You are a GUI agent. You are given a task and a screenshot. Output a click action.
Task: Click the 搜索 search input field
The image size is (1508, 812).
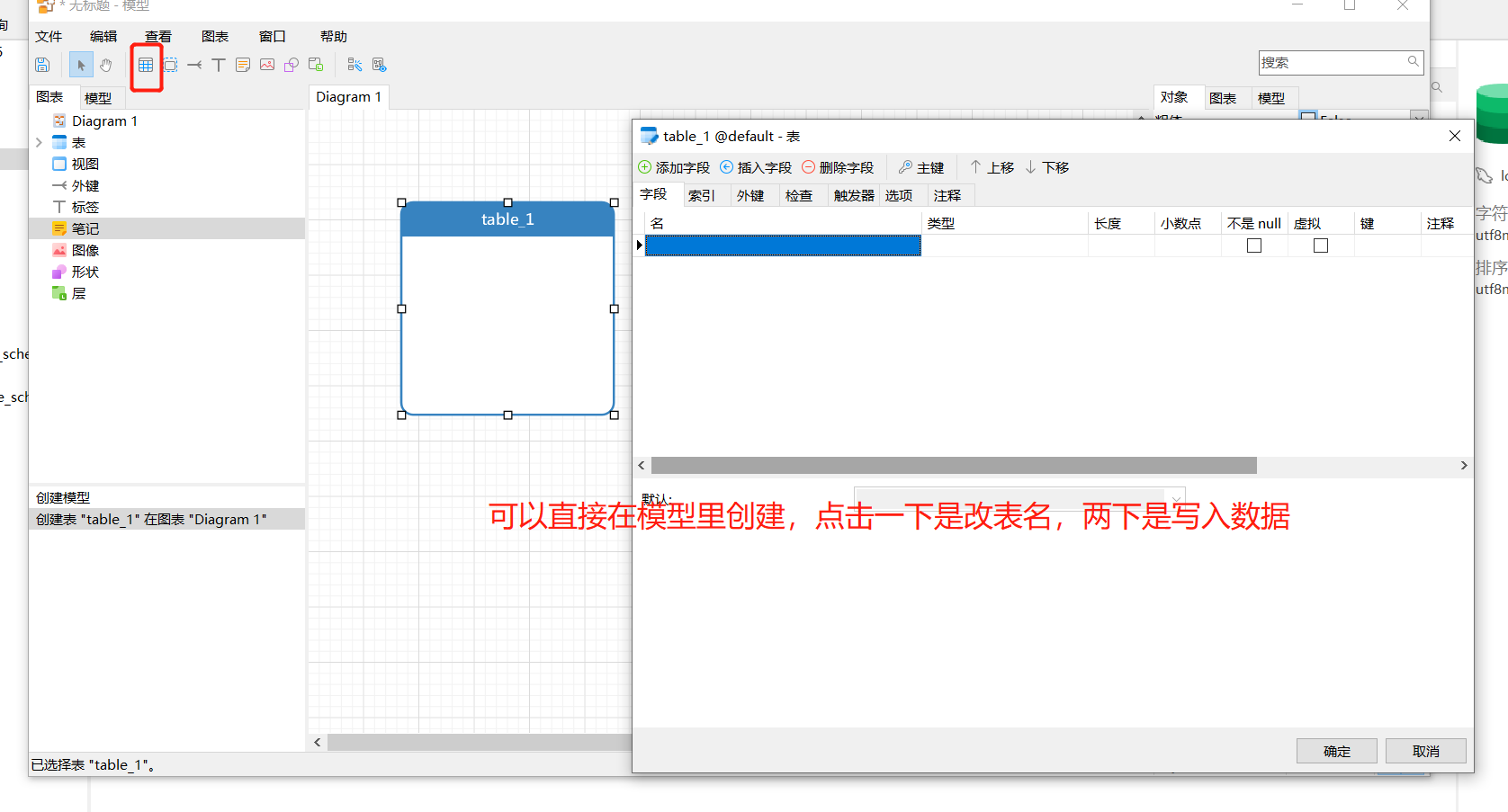[1341, 63]
